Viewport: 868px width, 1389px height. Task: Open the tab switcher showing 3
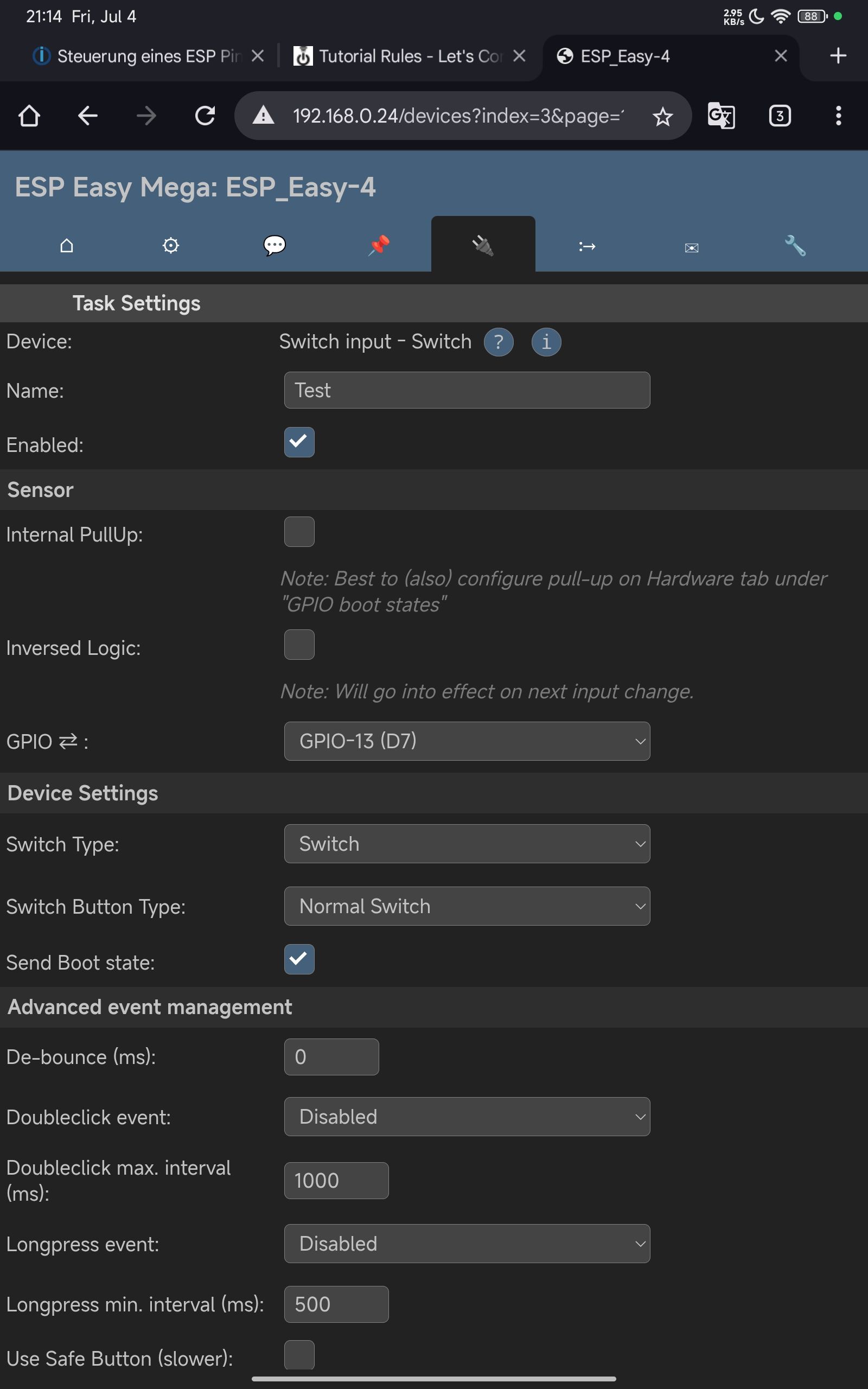780,116
